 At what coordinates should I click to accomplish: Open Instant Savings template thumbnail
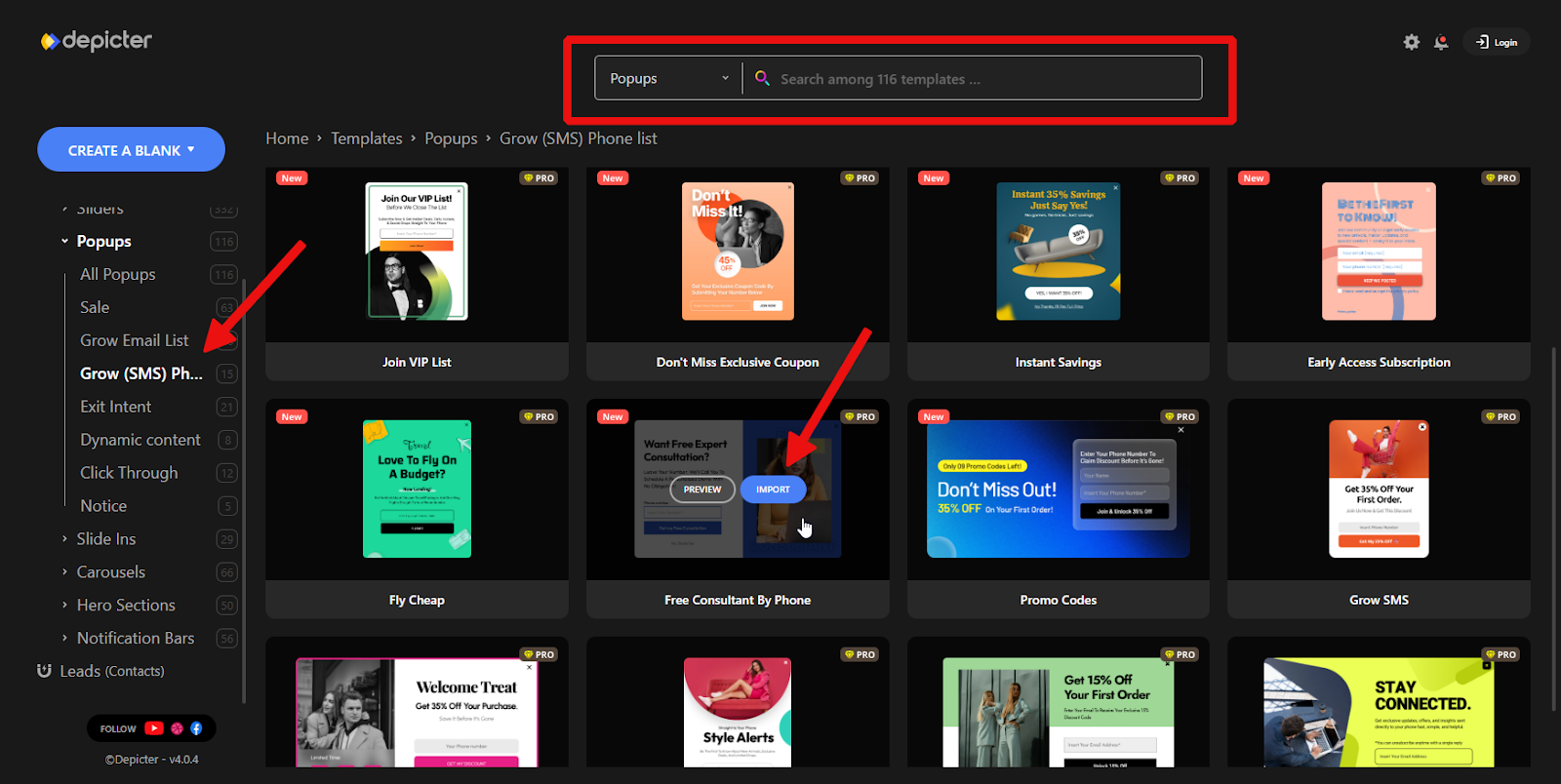(x=1059, y=252)
